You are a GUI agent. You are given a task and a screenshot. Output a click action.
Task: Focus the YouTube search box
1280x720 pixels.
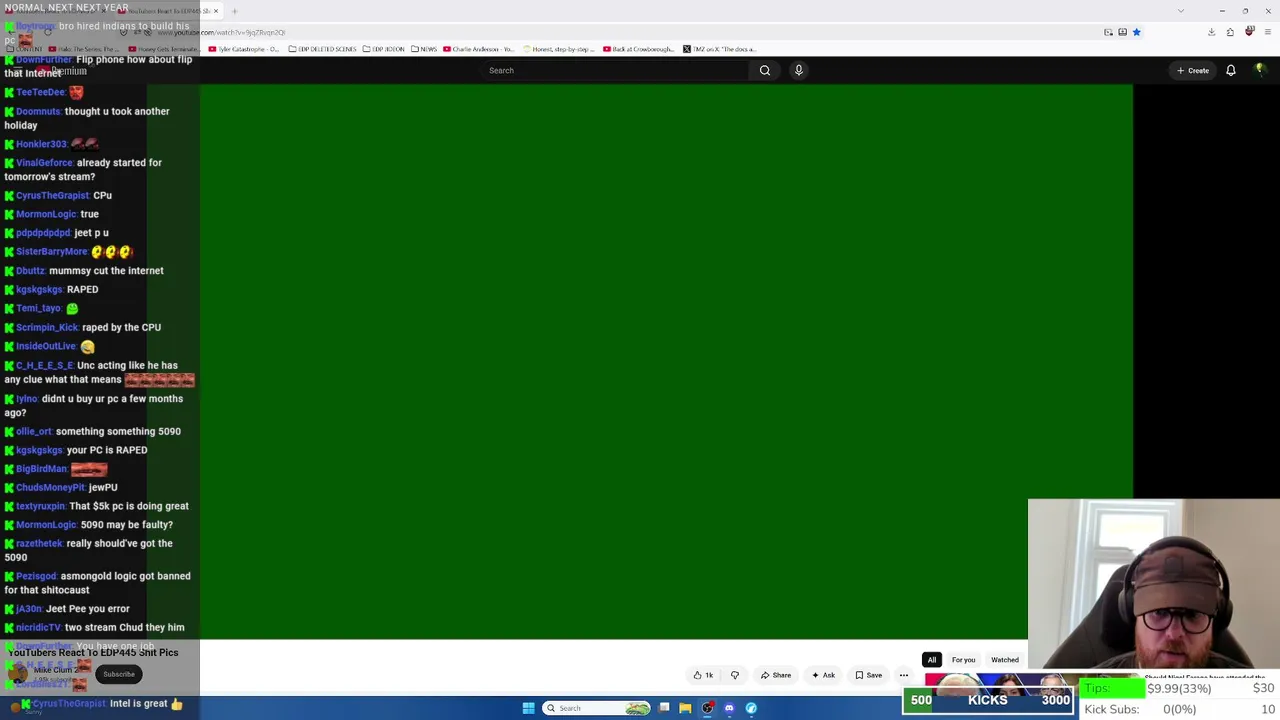pos(615,70)
